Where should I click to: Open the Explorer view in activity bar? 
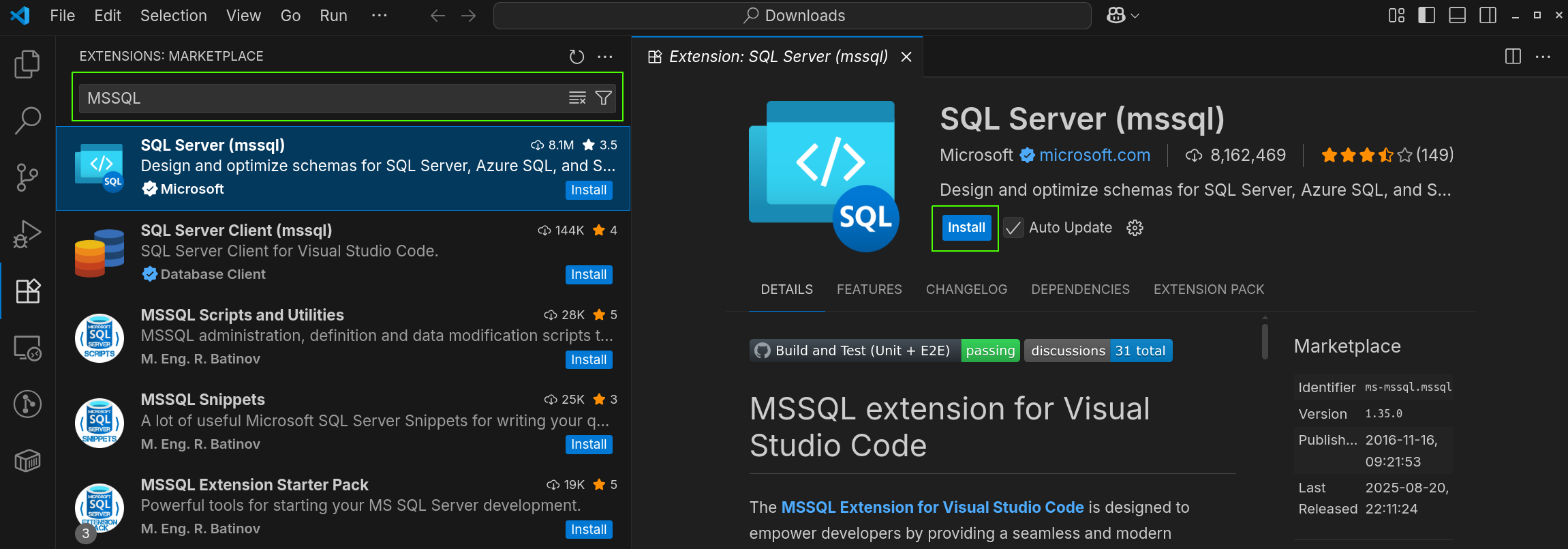pos(27,64)
